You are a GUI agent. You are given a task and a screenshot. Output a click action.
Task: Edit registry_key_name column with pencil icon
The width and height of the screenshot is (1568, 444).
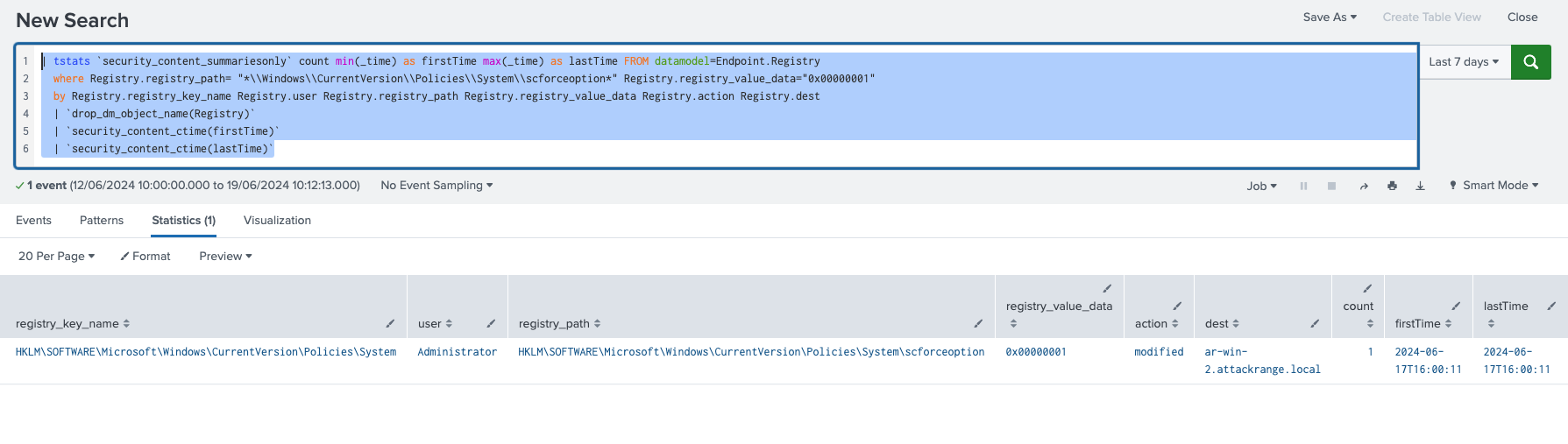pyautogui.click(x=390, y=324)
